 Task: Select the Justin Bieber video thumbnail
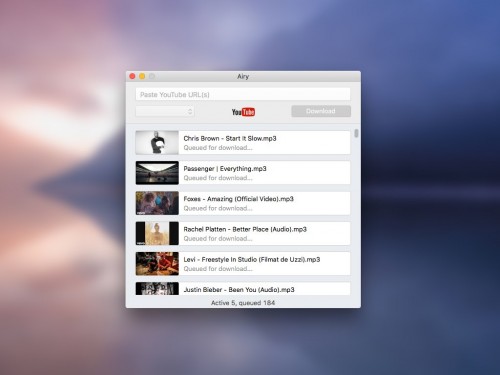157,289
